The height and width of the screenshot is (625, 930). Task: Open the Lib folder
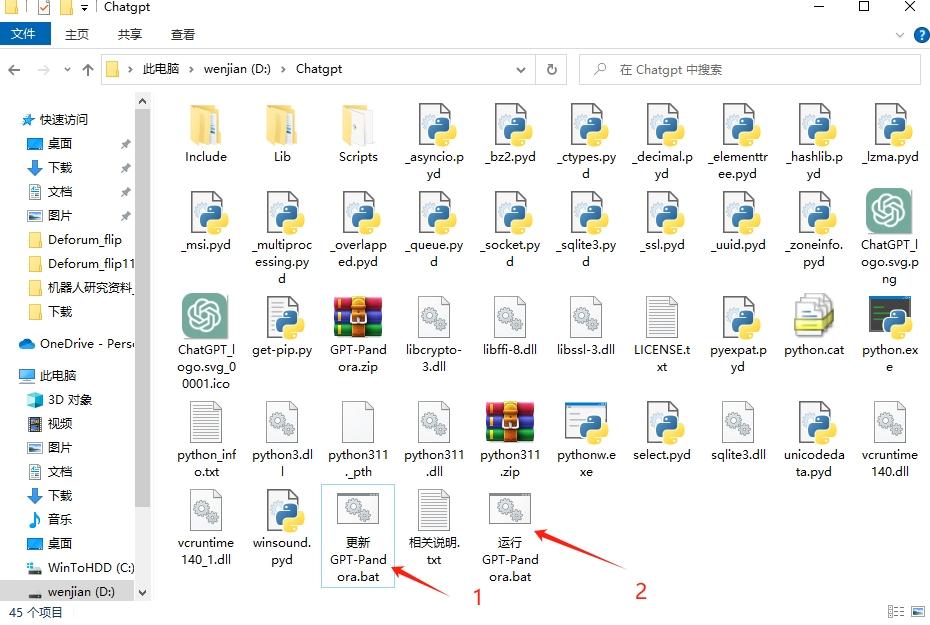click(282, 133)
